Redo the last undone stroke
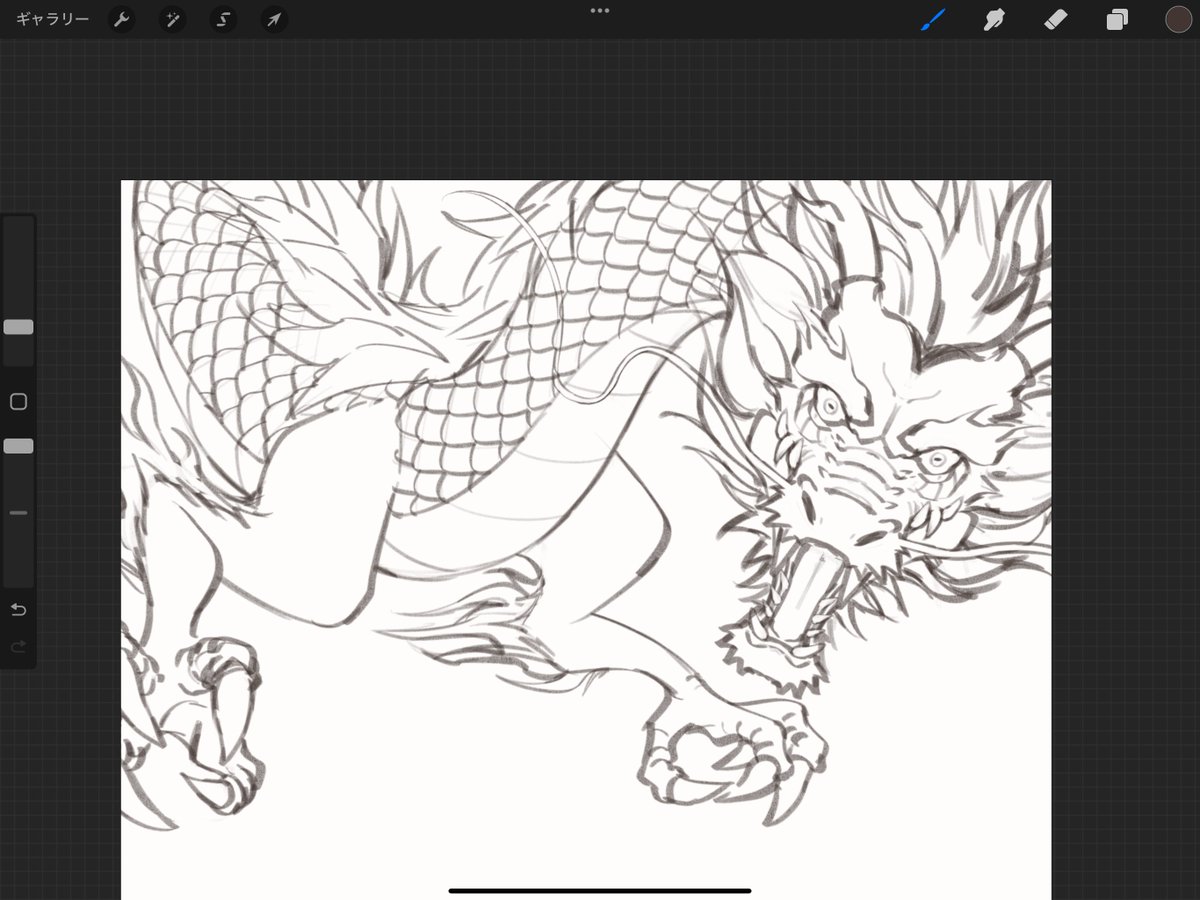The height and width of the screenshot is (900, 1200). click(x=18, y=647)
